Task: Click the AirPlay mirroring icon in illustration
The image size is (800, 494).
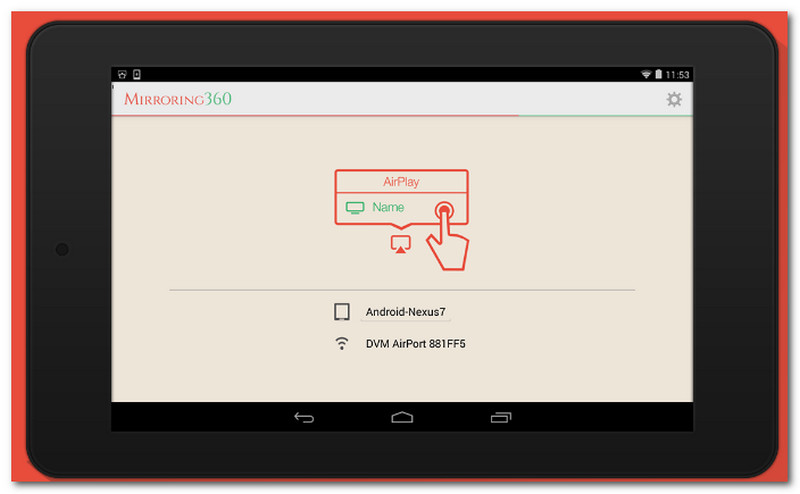Action: 401,244
